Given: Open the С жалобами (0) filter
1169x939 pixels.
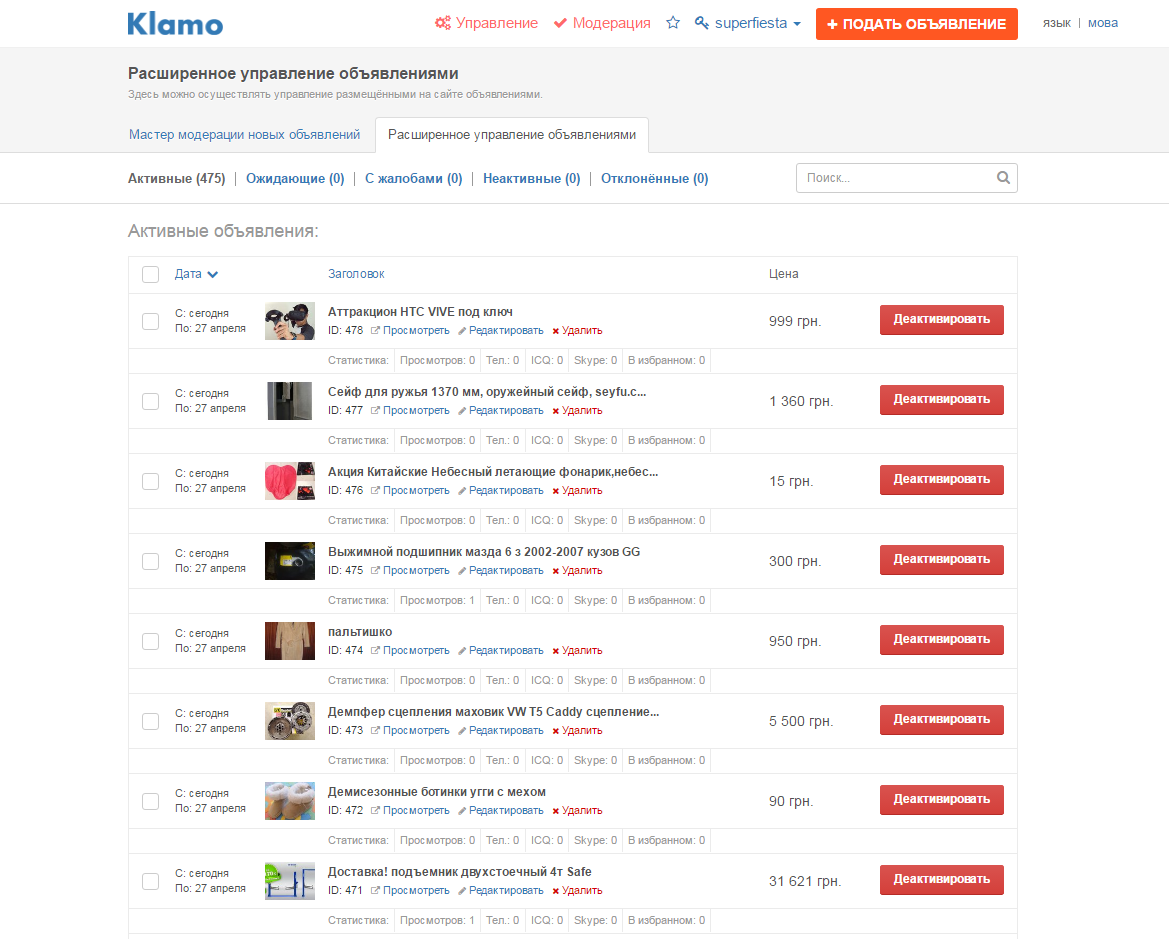Looking at the screenshot, I should 414,178.
